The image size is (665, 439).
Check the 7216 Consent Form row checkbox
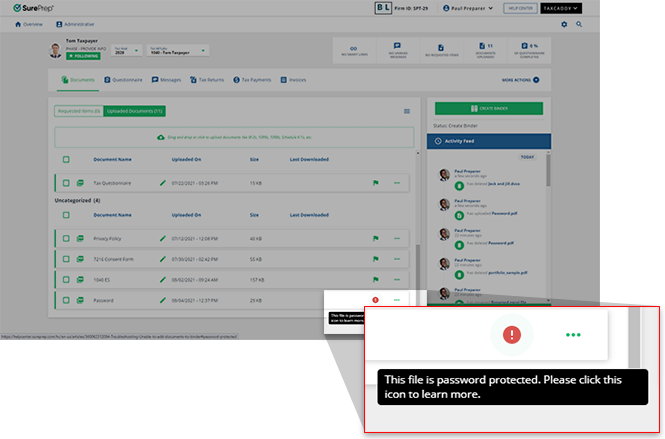(x=66, y=259)
